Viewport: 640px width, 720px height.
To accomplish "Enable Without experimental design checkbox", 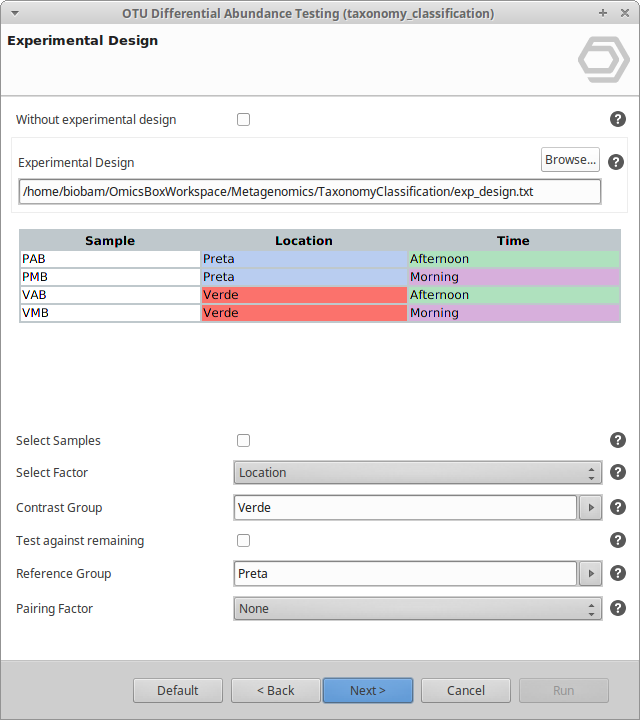I will pyautogui.click(x=243, y=120).
